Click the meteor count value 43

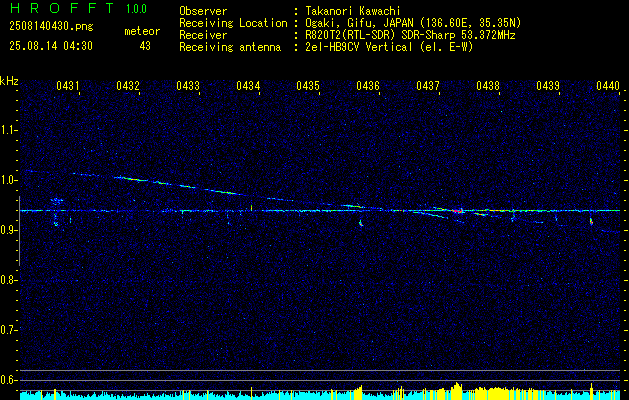(x=145, y=46)
